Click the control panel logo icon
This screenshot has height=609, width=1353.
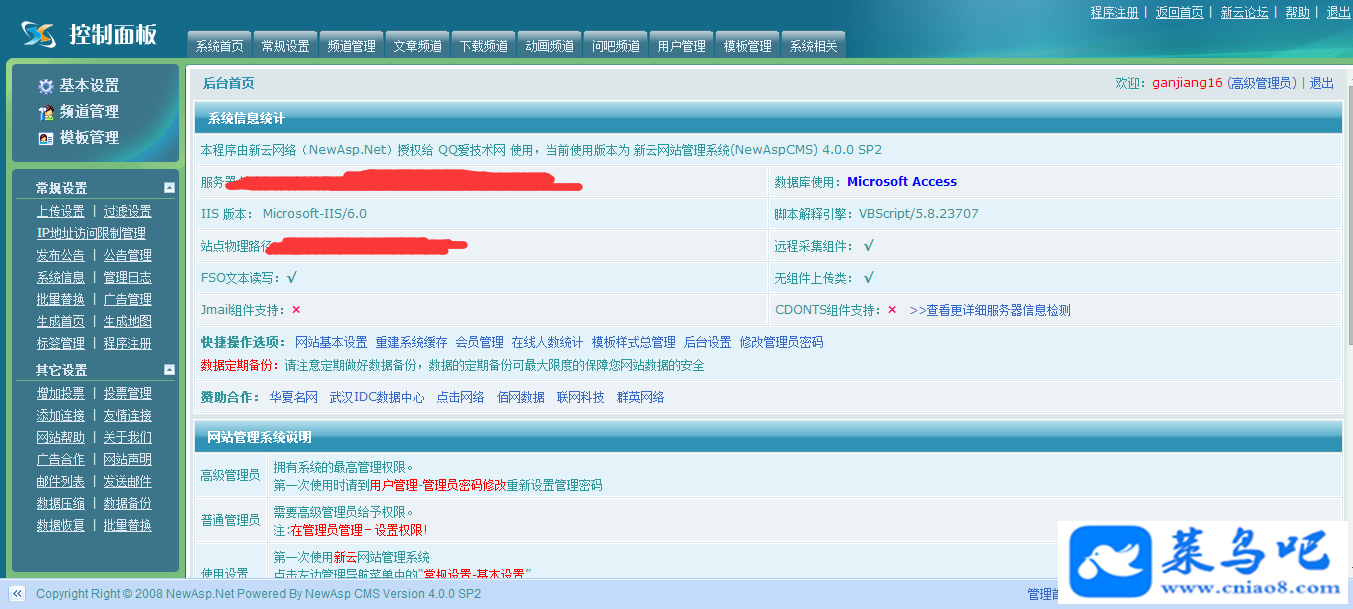point(39,34)
